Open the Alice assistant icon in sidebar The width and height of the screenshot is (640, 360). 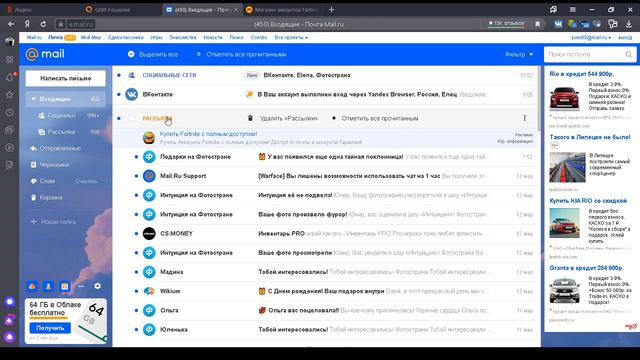click(9, 337)
